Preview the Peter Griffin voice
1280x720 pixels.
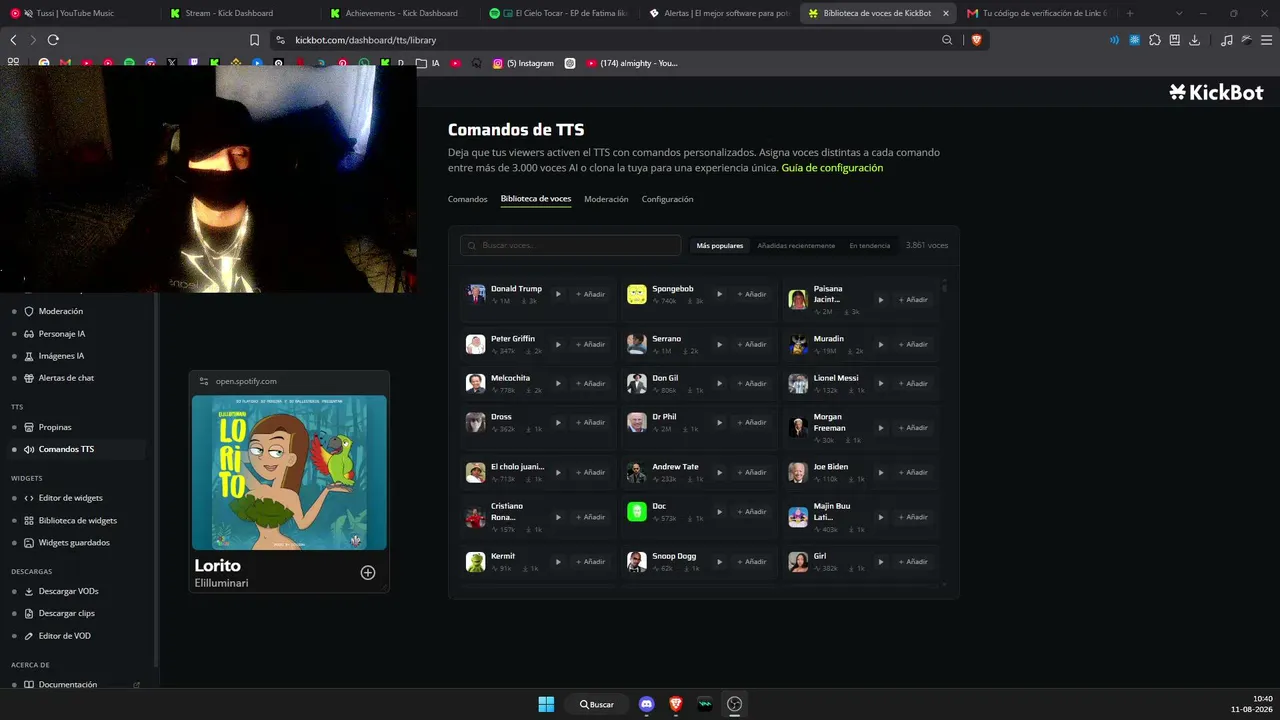pyautogui.click(x=558, y=344)
